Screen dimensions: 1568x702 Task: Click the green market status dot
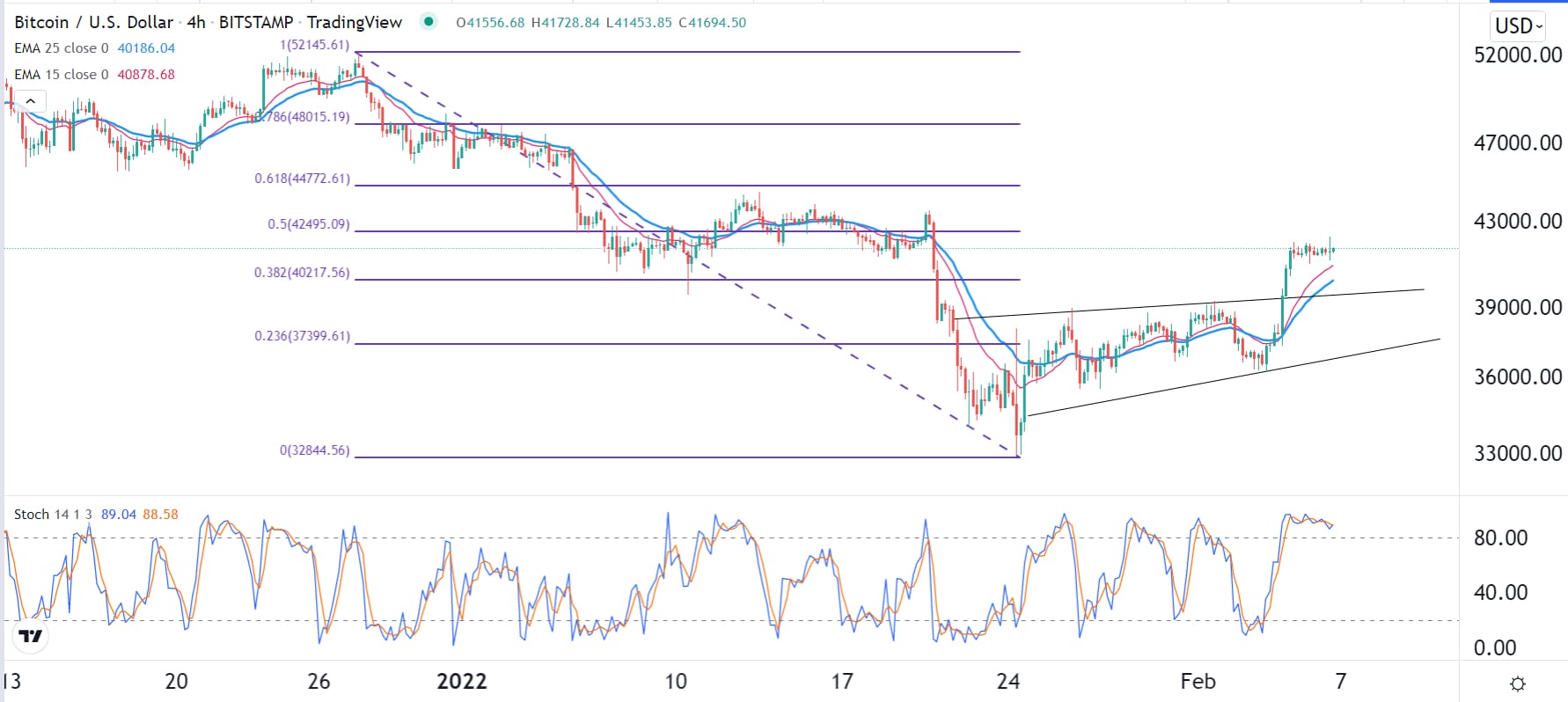coord(429,22)
